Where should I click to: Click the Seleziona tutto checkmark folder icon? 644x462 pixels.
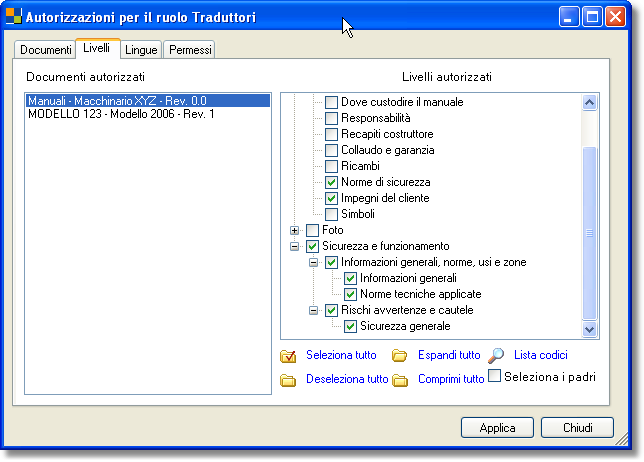coord(288,356)
